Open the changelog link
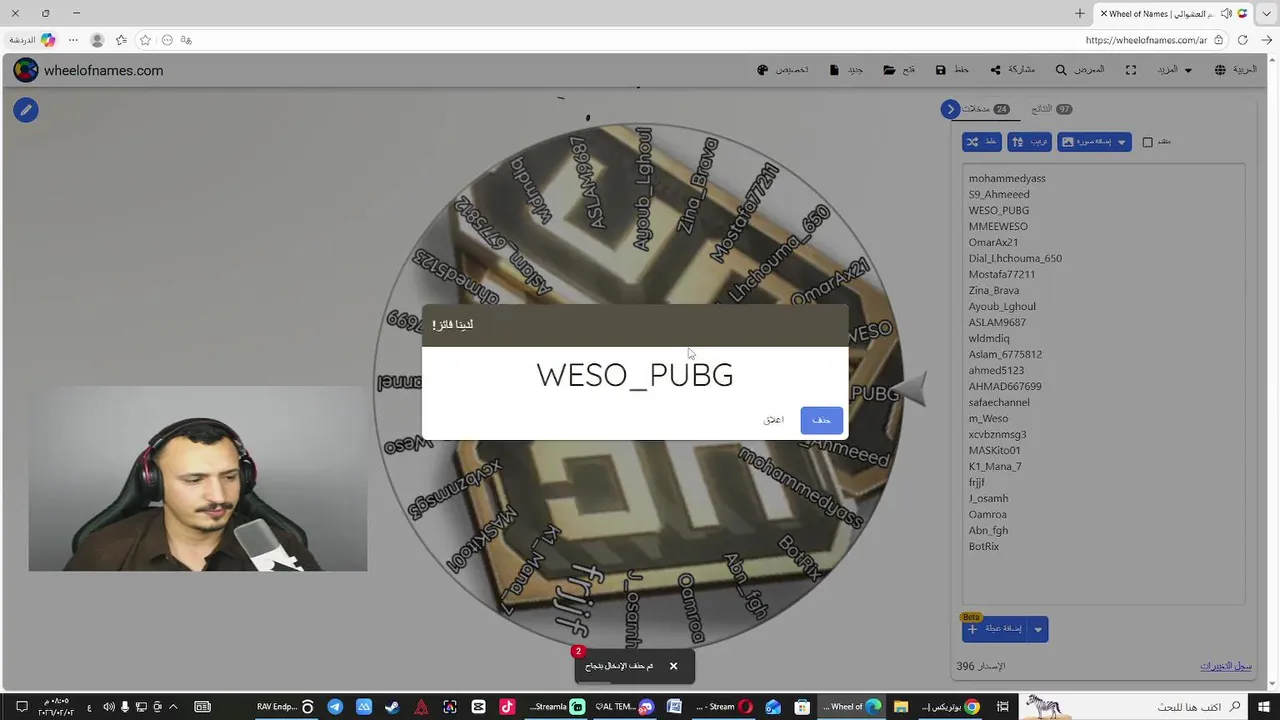The width and height of the screenshot is (1280, 720). pos(1225,666)
